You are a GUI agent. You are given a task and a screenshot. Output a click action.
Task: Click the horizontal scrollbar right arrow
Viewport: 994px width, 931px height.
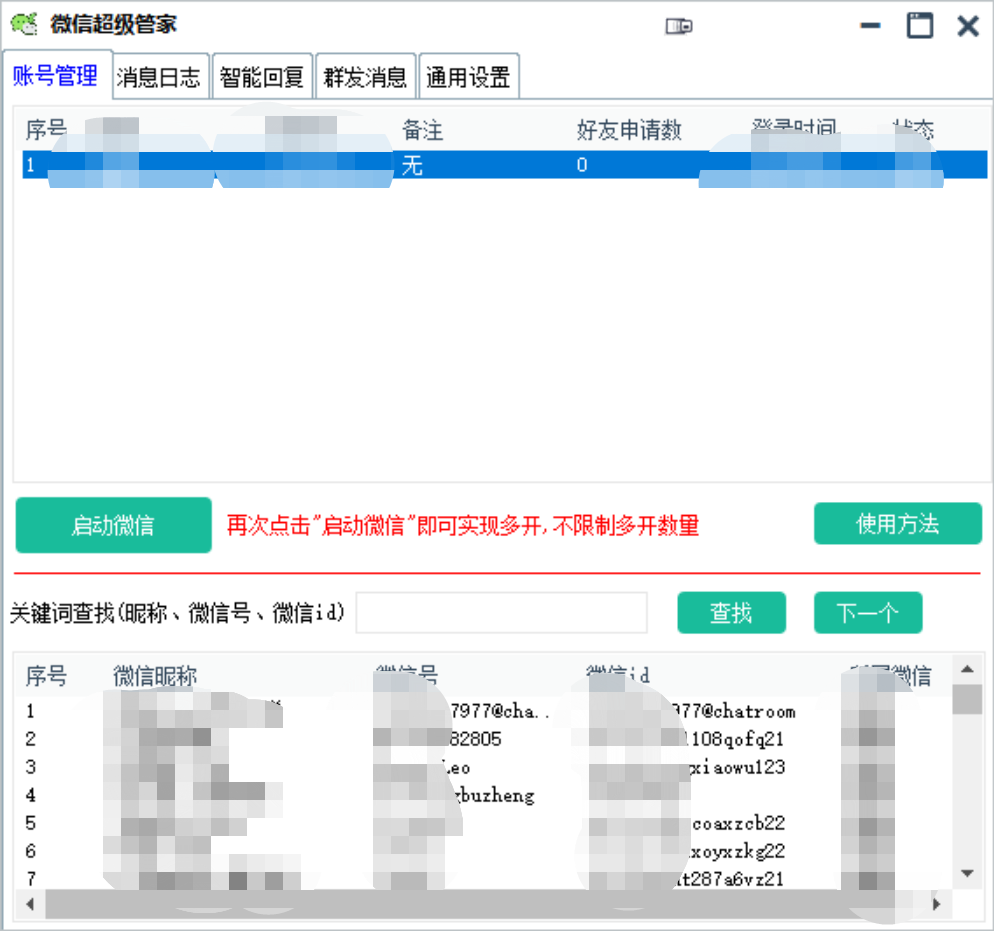click(x=936, y=904)
